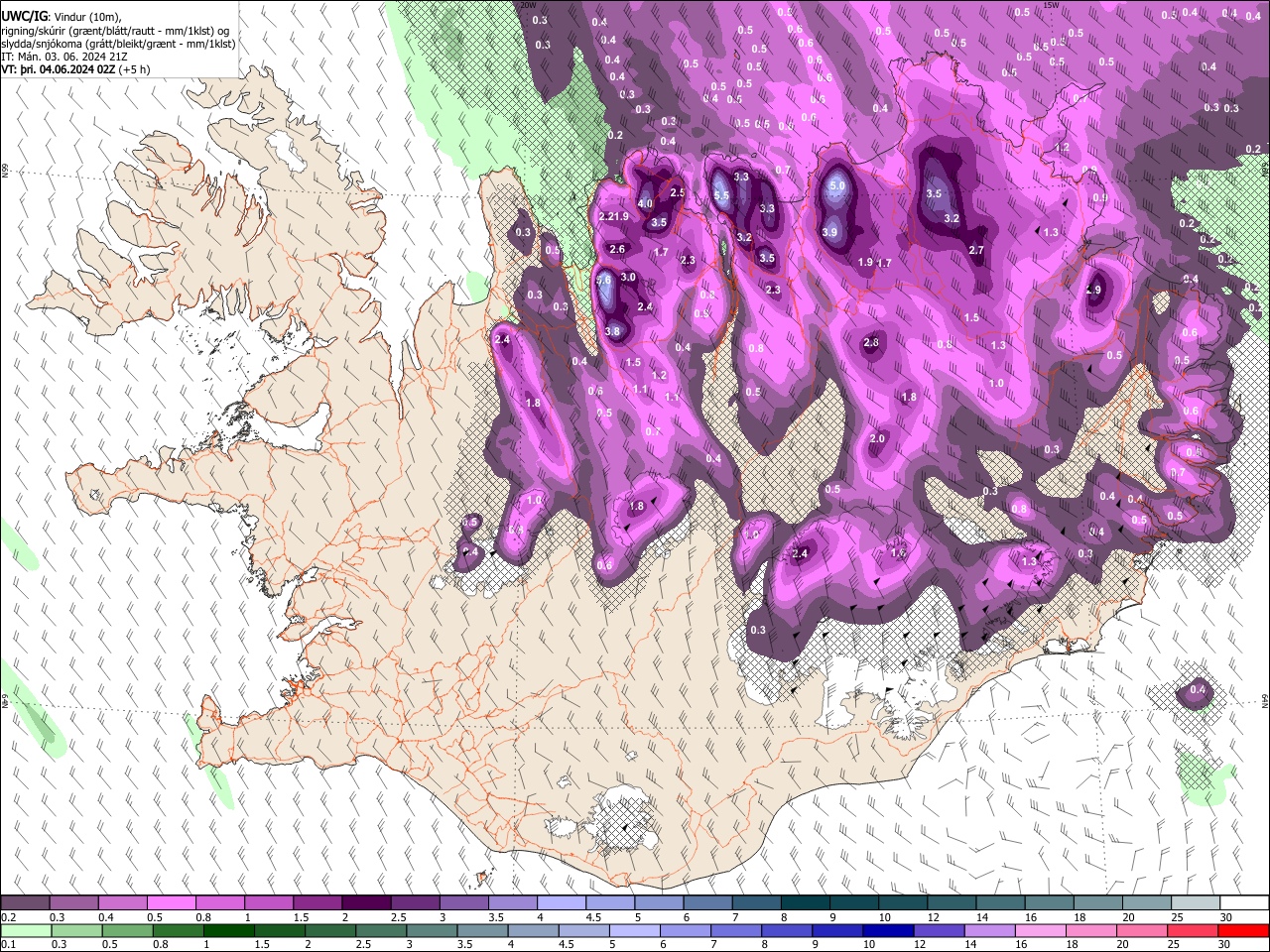Viewport: 1270px width, 952px height.
Task: Click the bright red lower swatch after 30
Action: [1243, 931]
